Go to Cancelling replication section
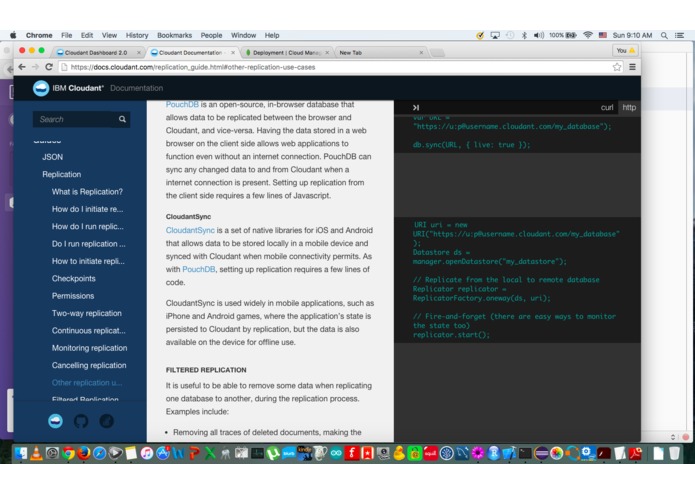Image resolution: width=695 pixels, height=494 pixels. 89,365
